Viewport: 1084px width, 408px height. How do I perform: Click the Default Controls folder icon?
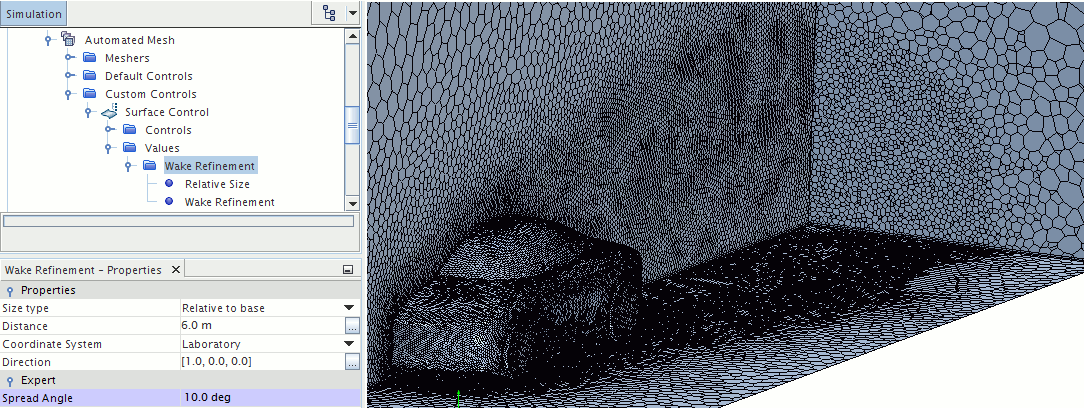tap(89, 76)
